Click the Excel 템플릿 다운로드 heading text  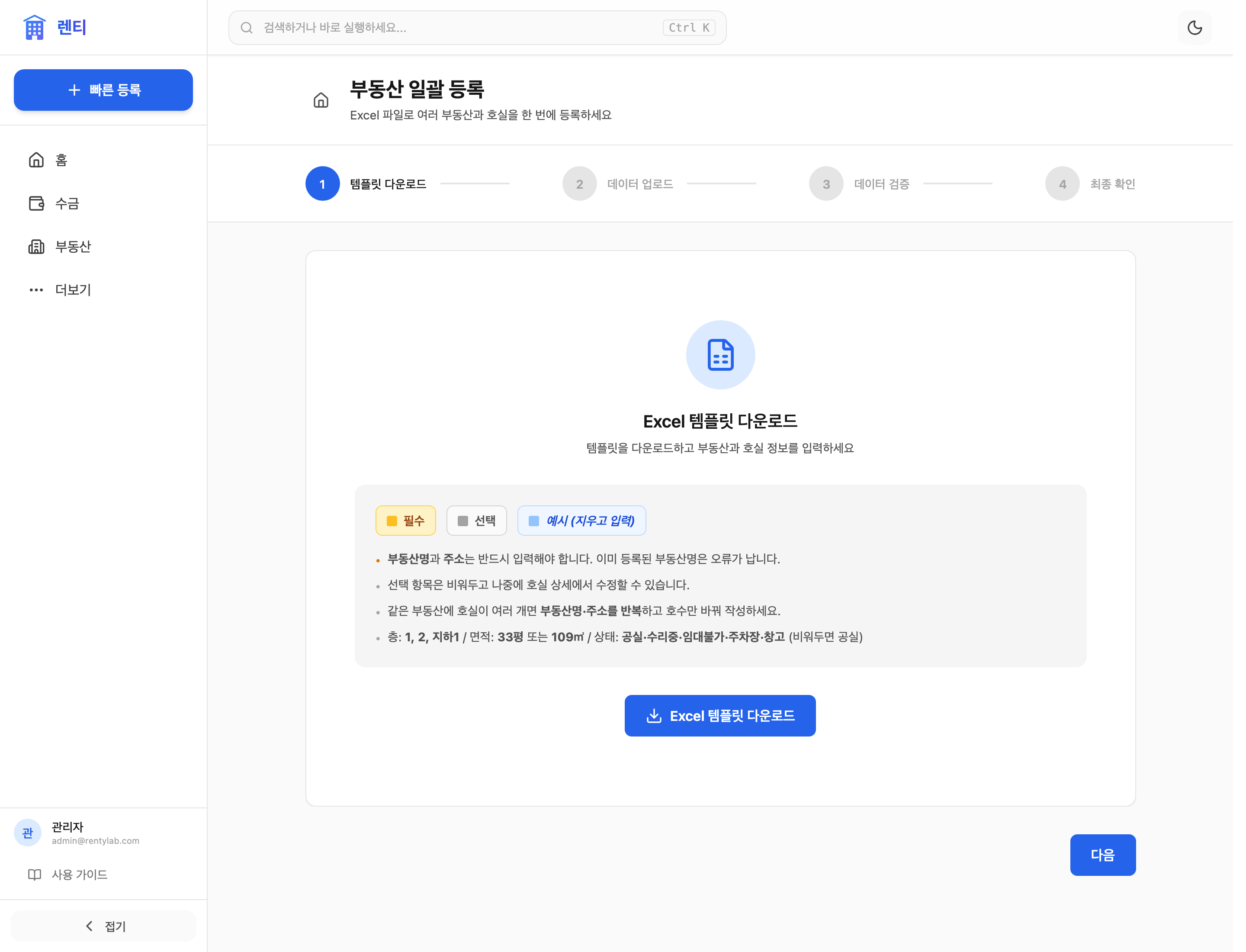point(720,421)
